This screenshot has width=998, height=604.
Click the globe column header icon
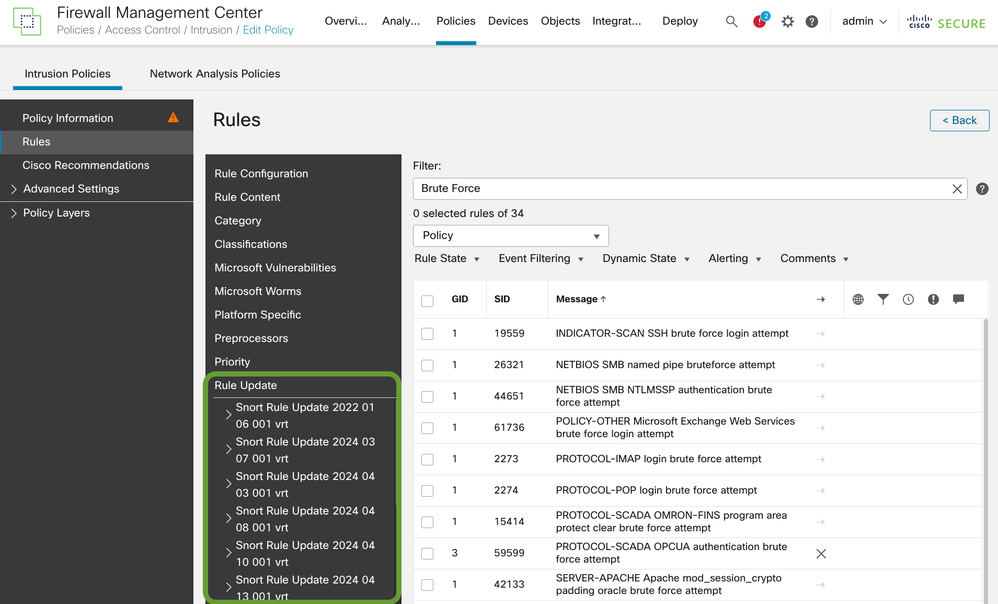pos(858,299)
